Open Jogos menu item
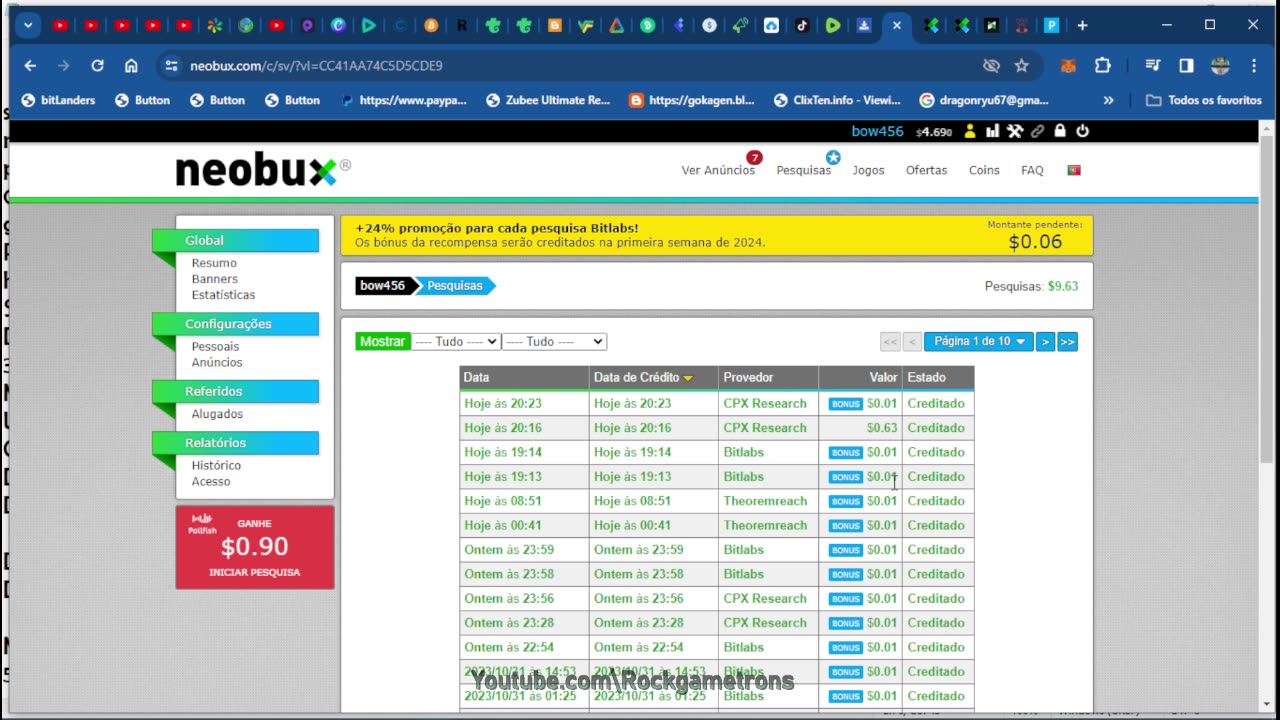Viewport: 1280px width, 720px height. click(x=868, y=170)
